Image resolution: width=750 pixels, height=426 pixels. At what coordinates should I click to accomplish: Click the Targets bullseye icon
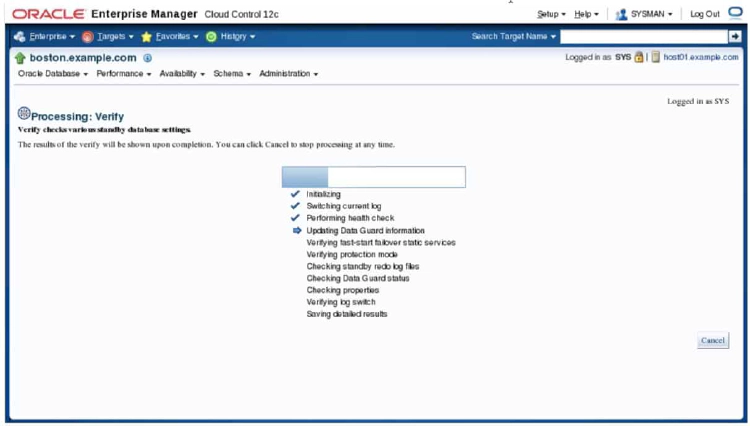coord(88,36)
